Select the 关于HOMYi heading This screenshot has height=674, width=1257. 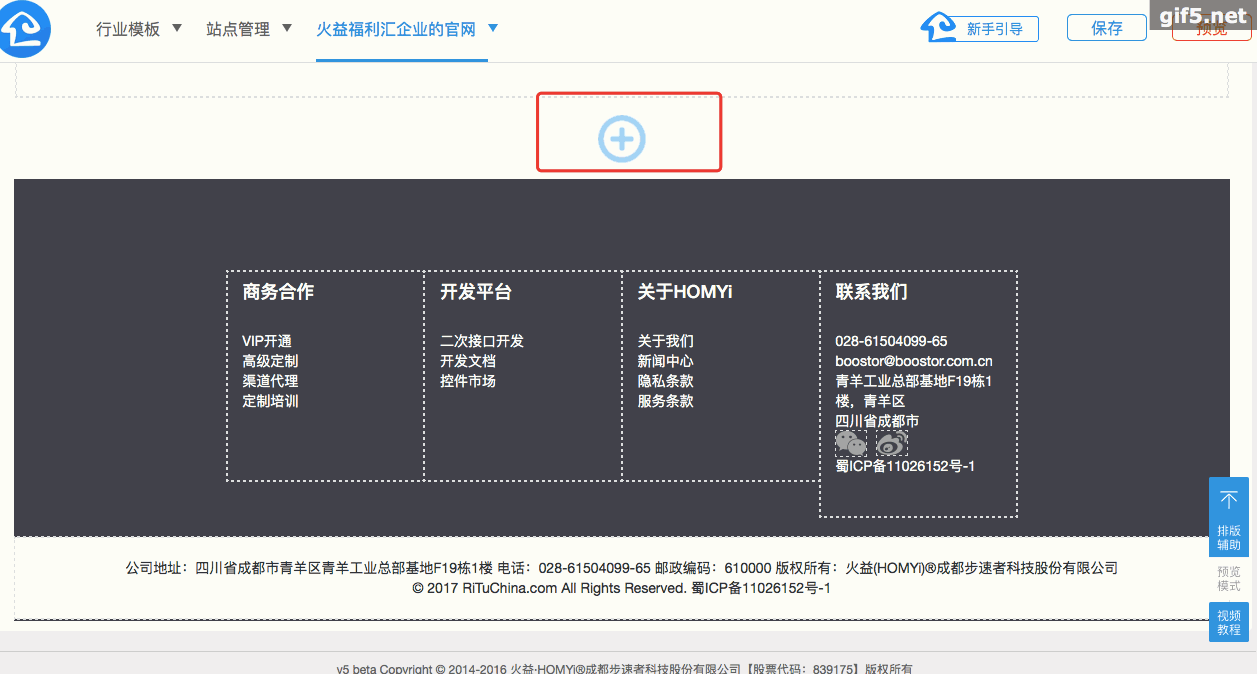tap(685, 292)
